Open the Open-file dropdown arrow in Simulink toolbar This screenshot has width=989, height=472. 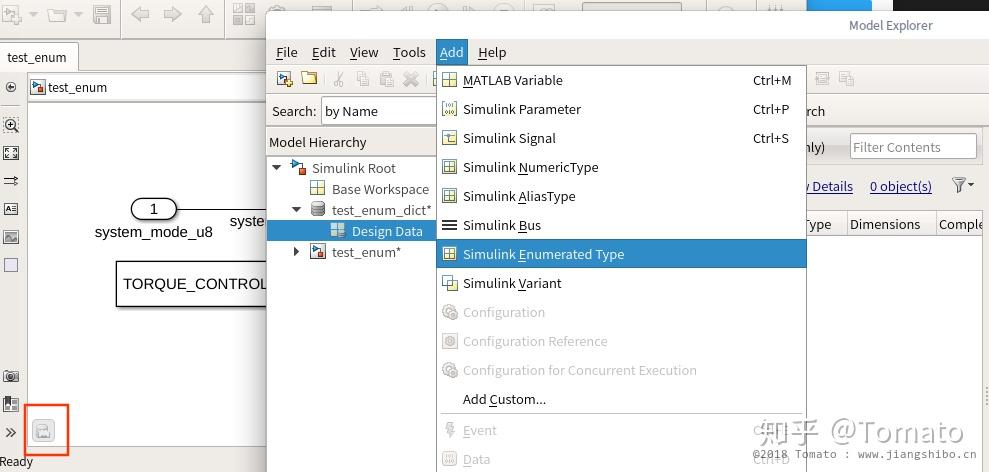78,15
